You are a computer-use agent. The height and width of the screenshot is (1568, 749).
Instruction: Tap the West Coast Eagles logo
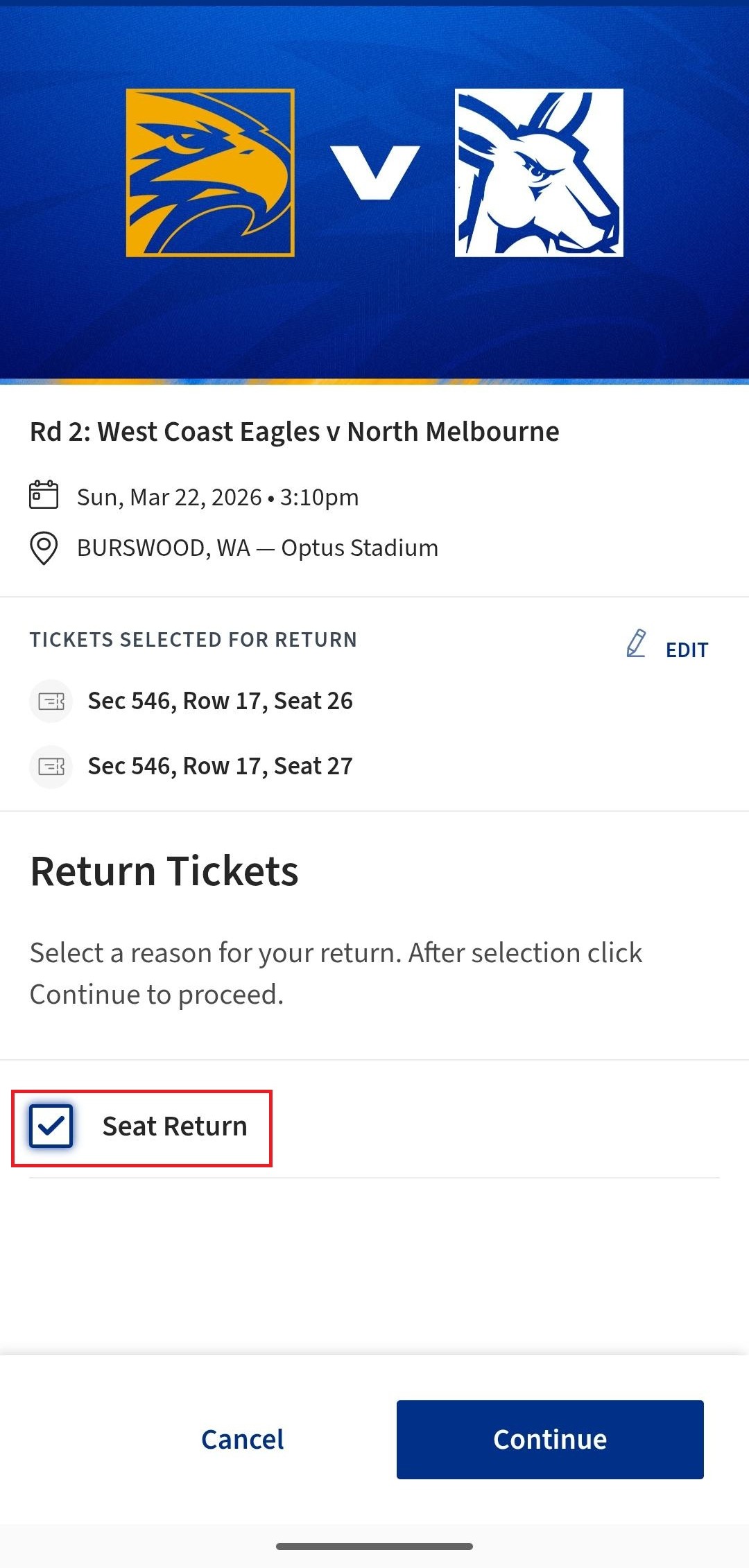pos(210,173)
